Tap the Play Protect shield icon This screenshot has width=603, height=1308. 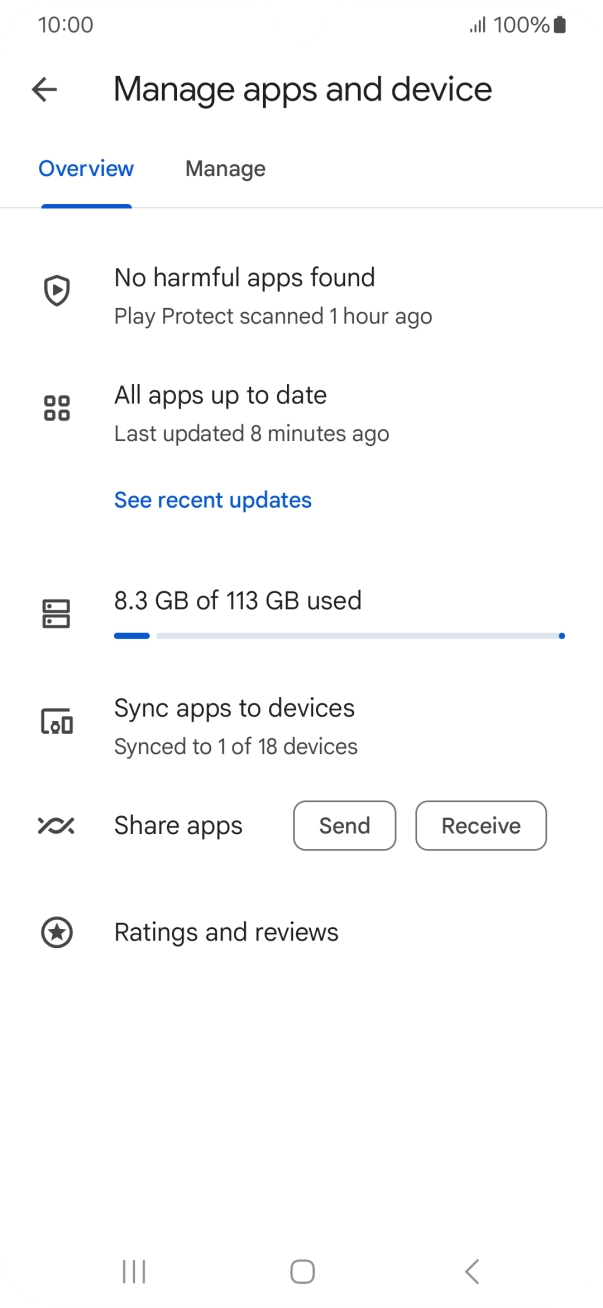[x=57, y=291]
